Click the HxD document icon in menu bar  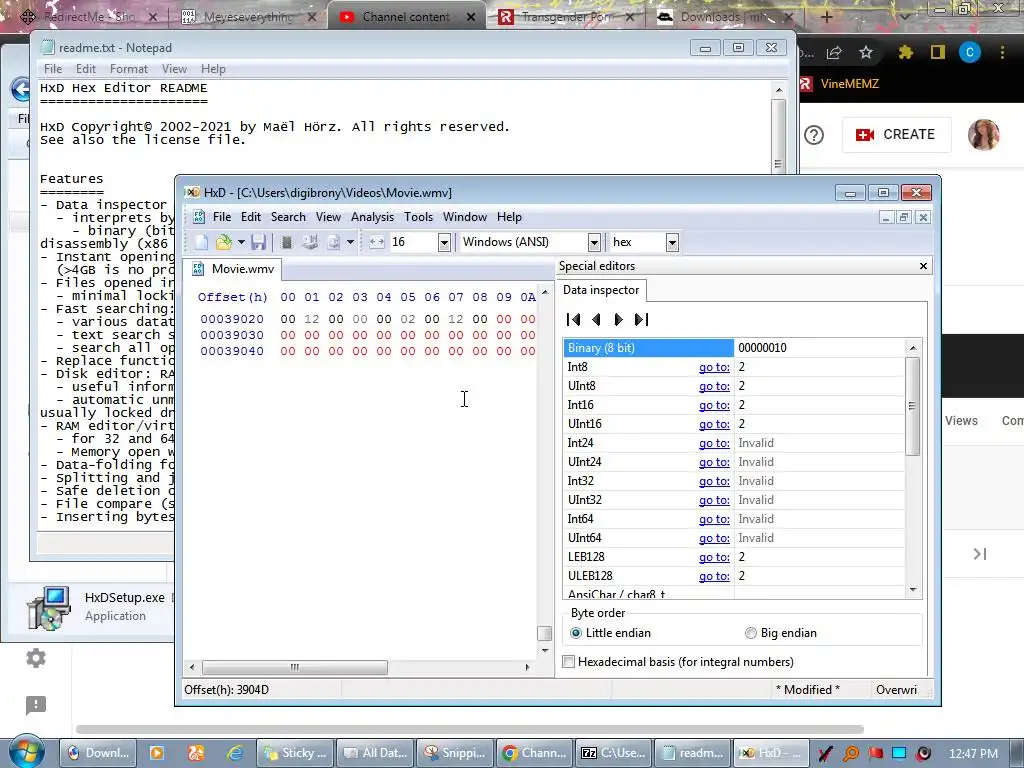[x=199, y=217]
